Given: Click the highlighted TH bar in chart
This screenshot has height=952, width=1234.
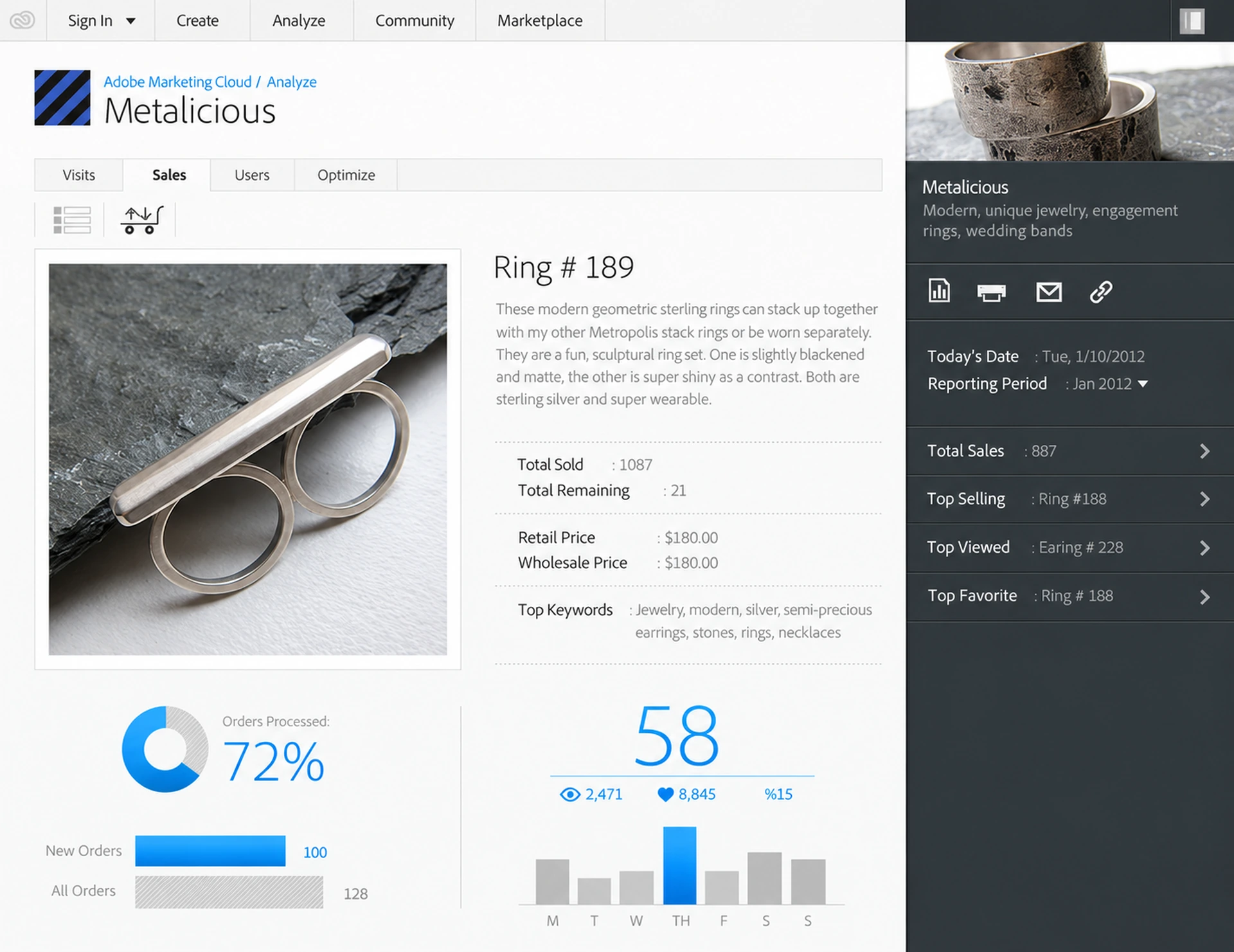Looking at the screenshot, I should click(x=679, y=865).
